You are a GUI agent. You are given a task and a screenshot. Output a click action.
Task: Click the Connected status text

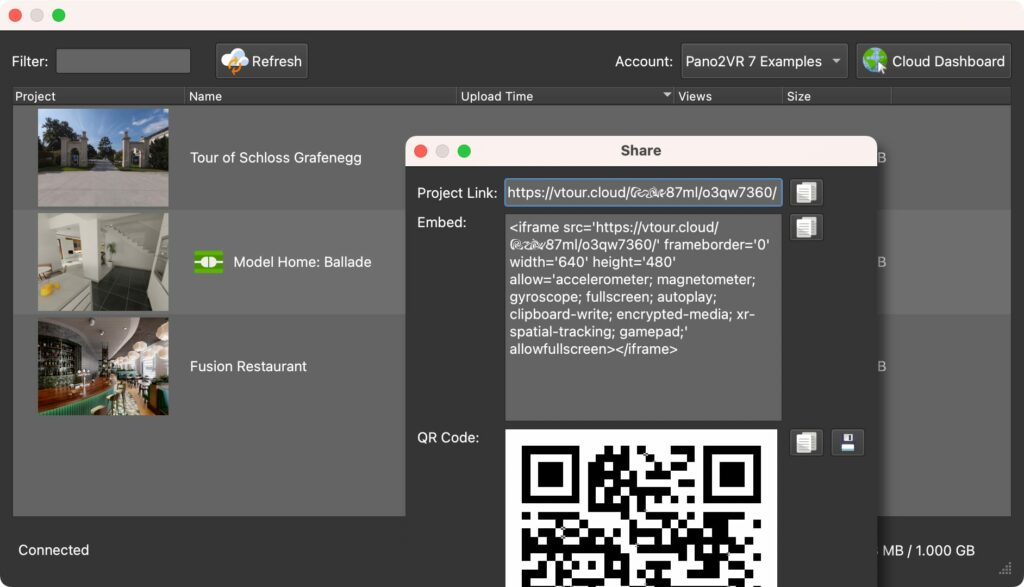point(54,550)
